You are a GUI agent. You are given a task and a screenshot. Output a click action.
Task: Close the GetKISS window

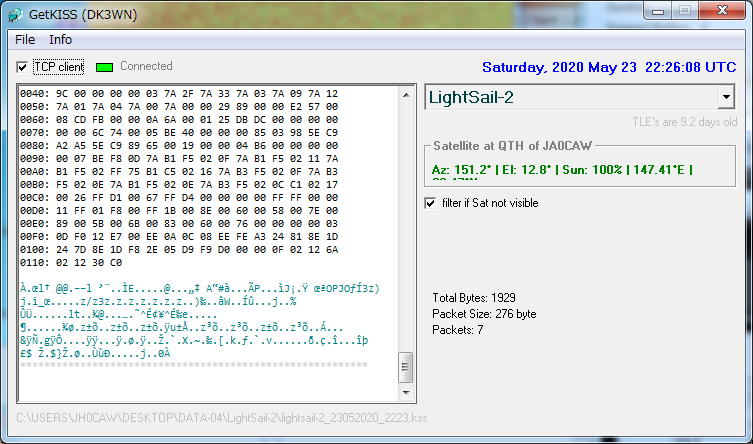[x=722, y=11]
